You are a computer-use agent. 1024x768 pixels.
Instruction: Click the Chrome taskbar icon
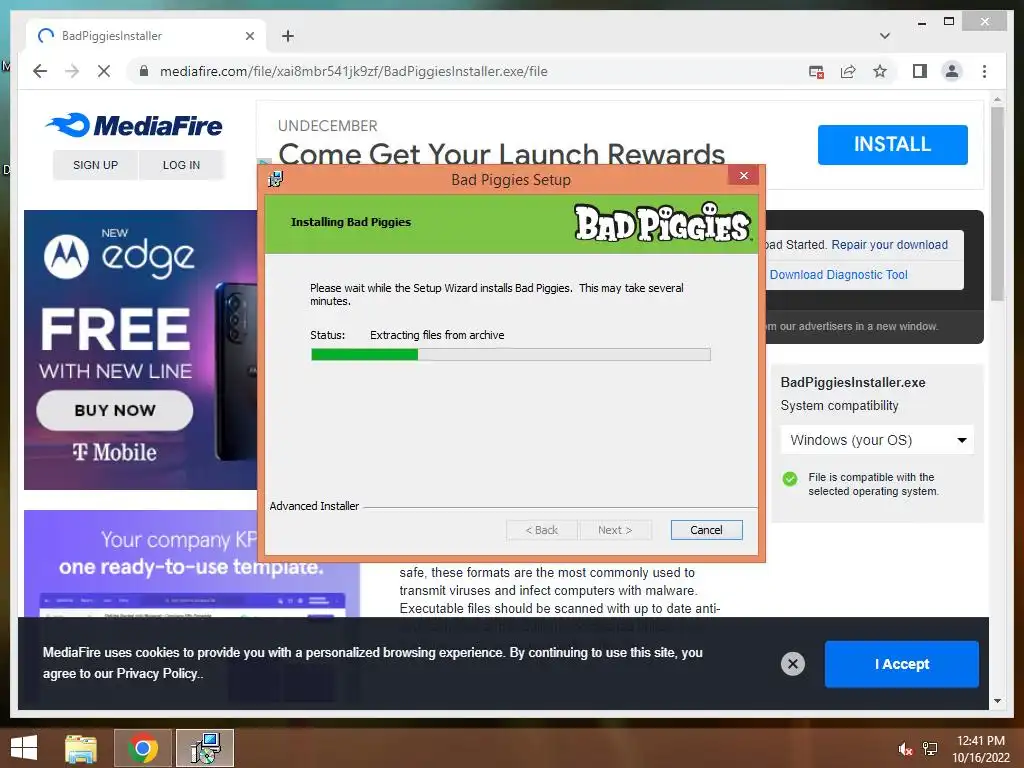click(143, 748)
